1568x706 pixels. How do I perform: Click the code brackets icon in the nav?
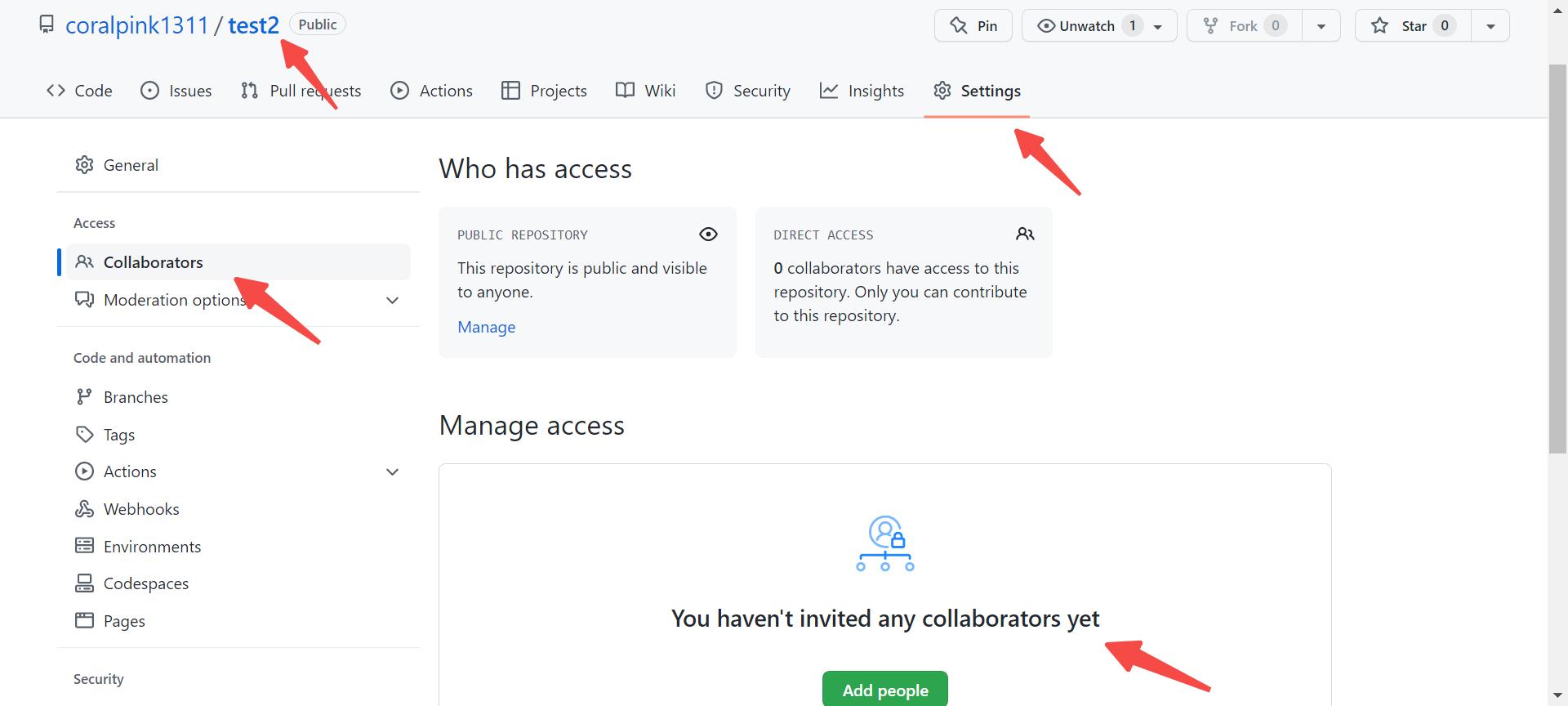pos(56,91)
